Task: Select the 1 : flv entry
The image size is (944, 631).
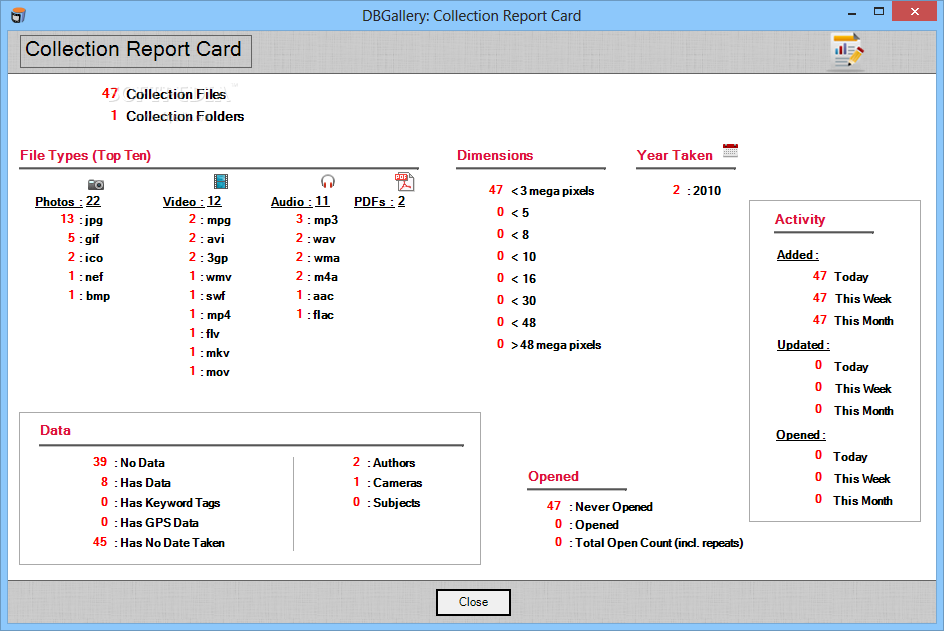Action: pyautogui.click(x=205, y=334)
